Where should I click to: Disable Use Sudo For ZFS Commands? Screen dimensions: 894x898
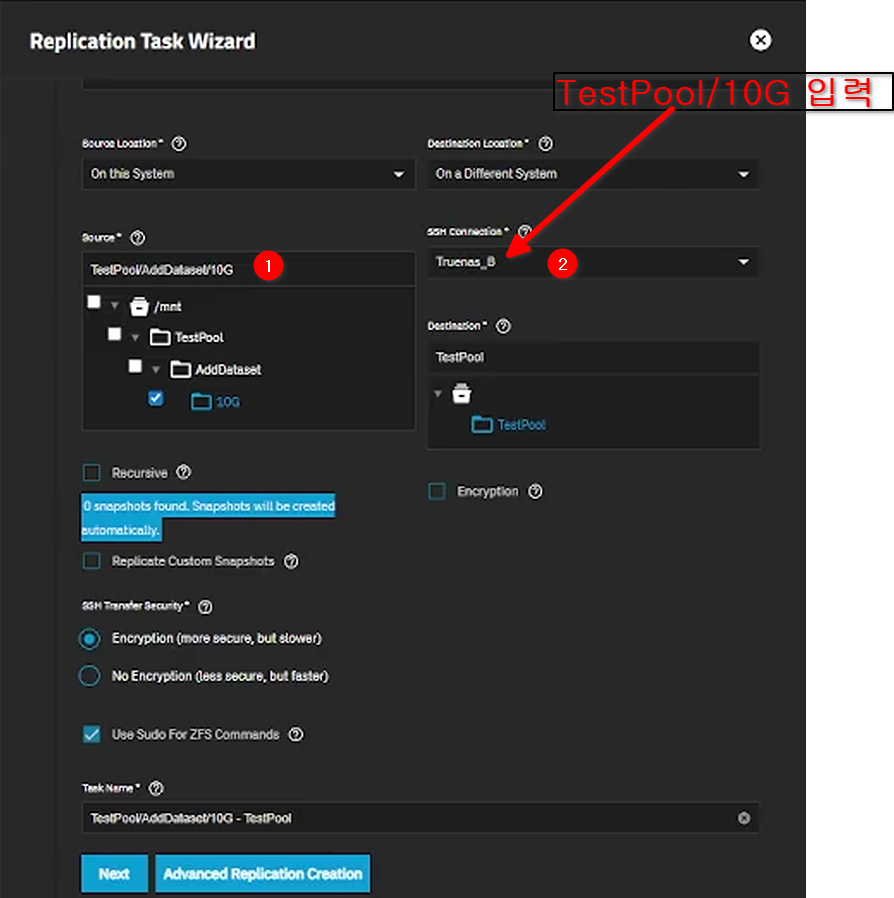click(x=92, y=735)
